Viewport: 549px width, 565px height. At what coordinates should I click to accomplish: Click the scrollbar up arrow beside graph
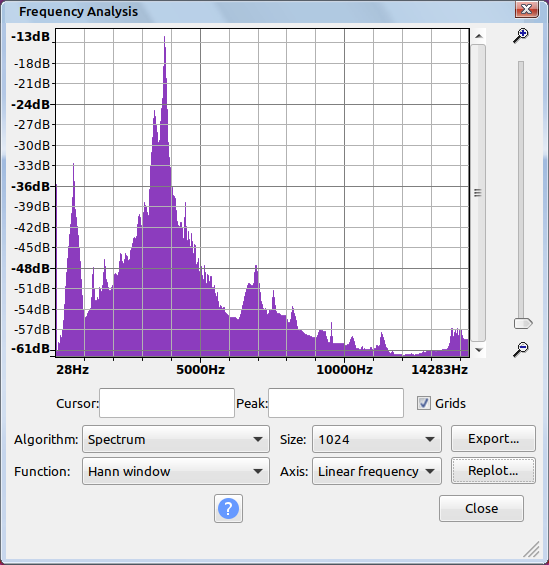click(x=478, y=36)
